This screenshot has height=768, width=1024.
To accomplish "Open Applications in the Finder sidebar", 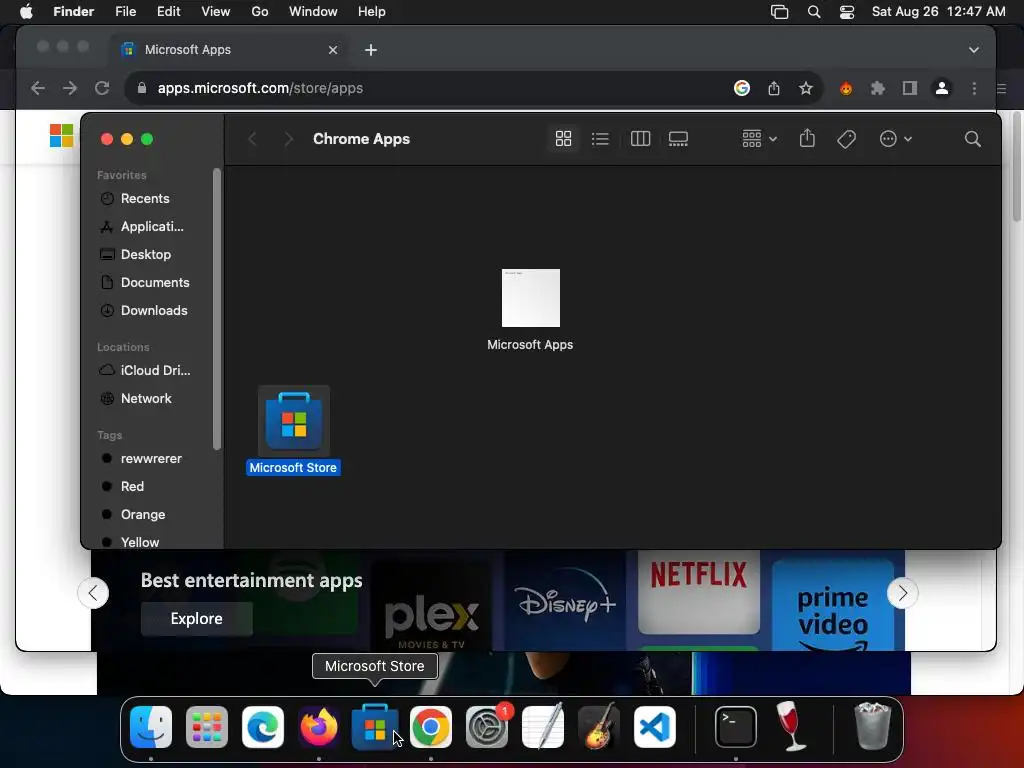I will tap(152, 227).
